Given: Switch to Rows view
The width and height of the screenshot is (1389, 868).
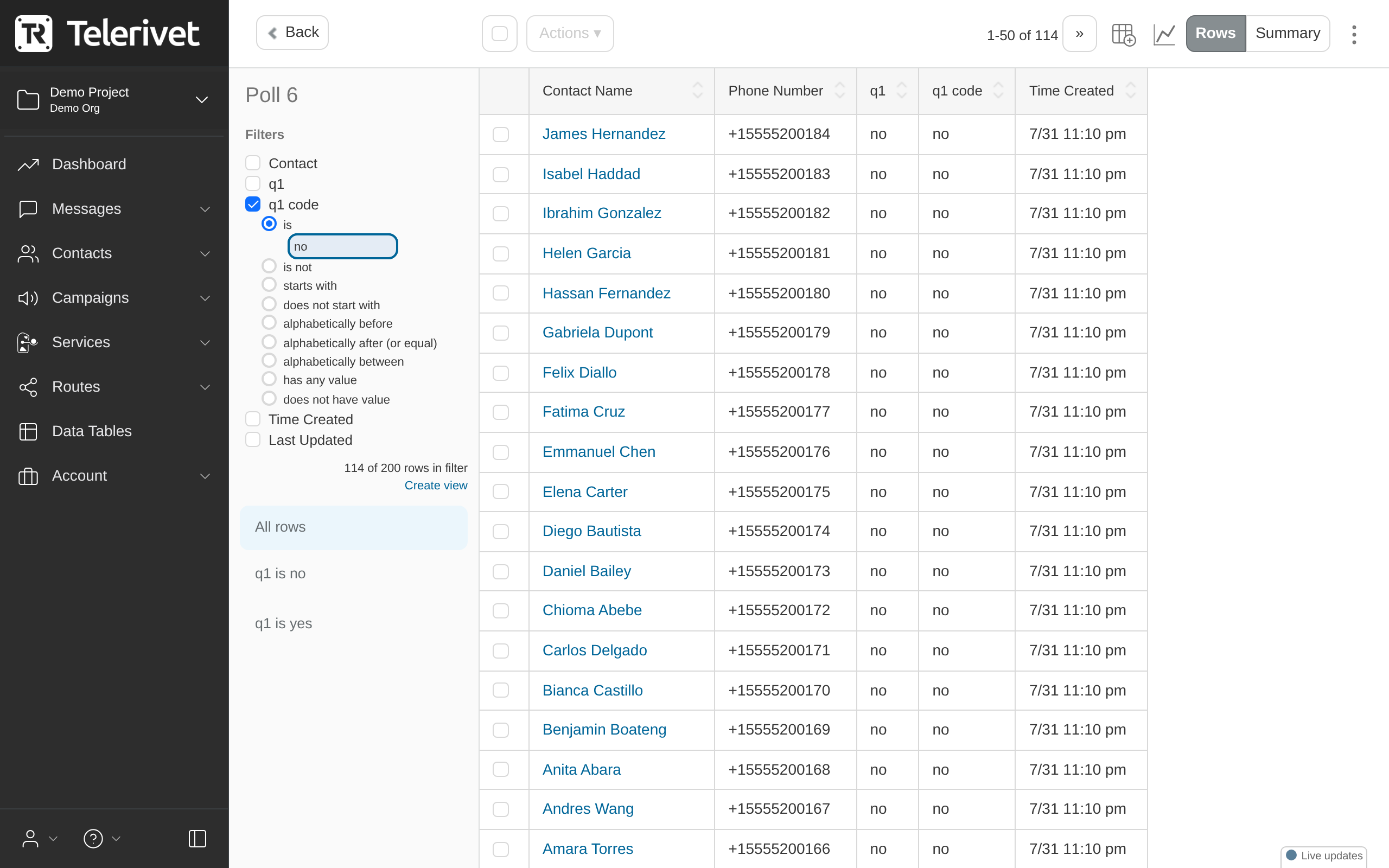Looking at the screenshot, I should 1216,33.
